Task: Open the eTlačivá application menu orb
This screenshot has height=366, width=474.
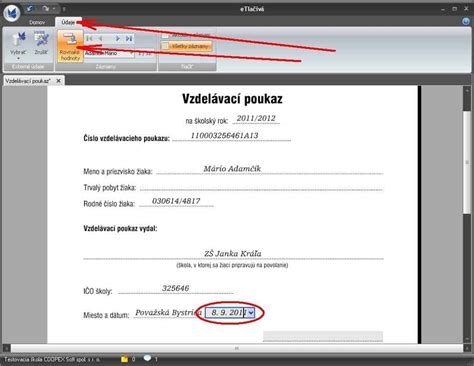Action: tap(12, 13)
